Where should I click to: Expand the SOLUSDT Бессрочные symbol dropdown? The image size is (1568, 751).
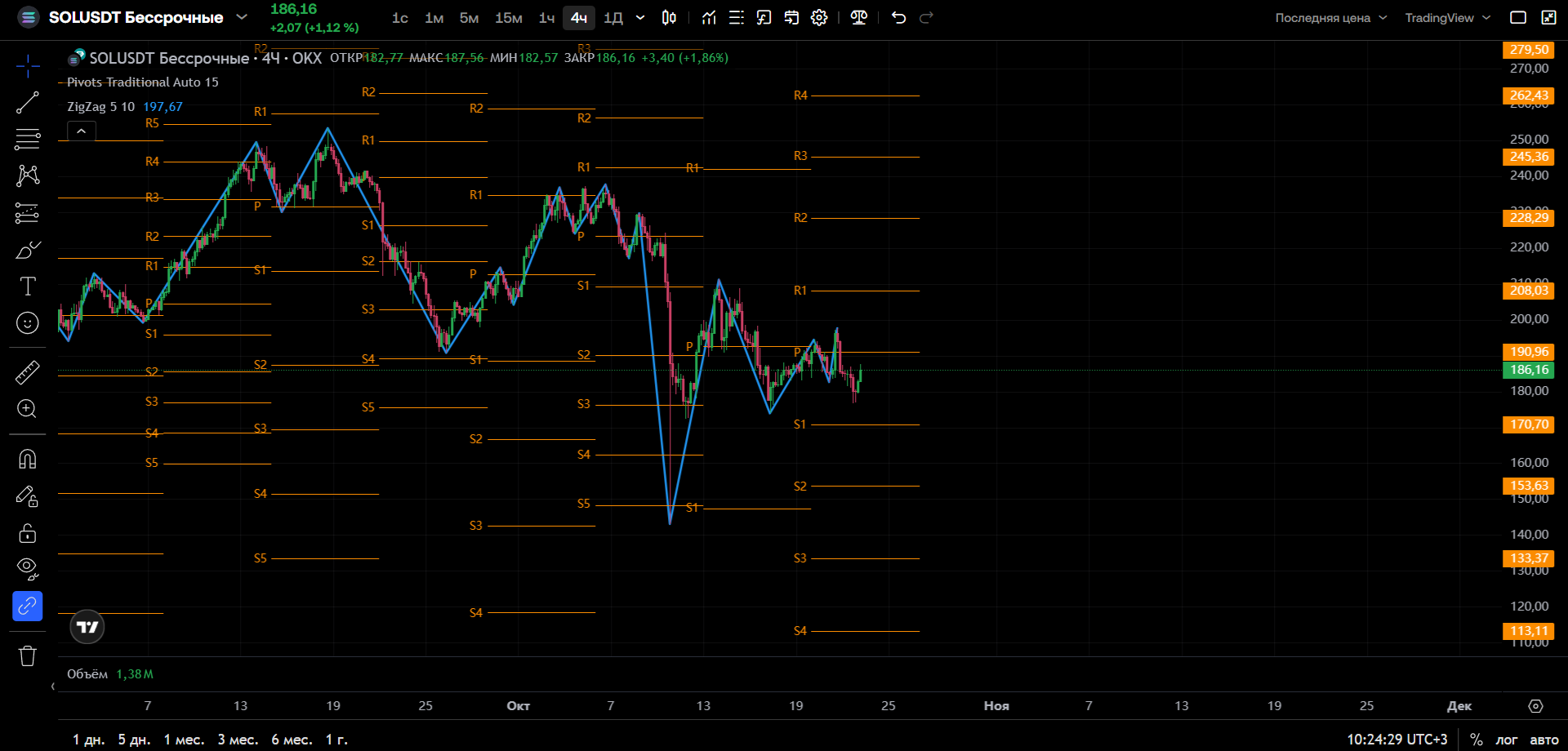(x=242, y=16)
